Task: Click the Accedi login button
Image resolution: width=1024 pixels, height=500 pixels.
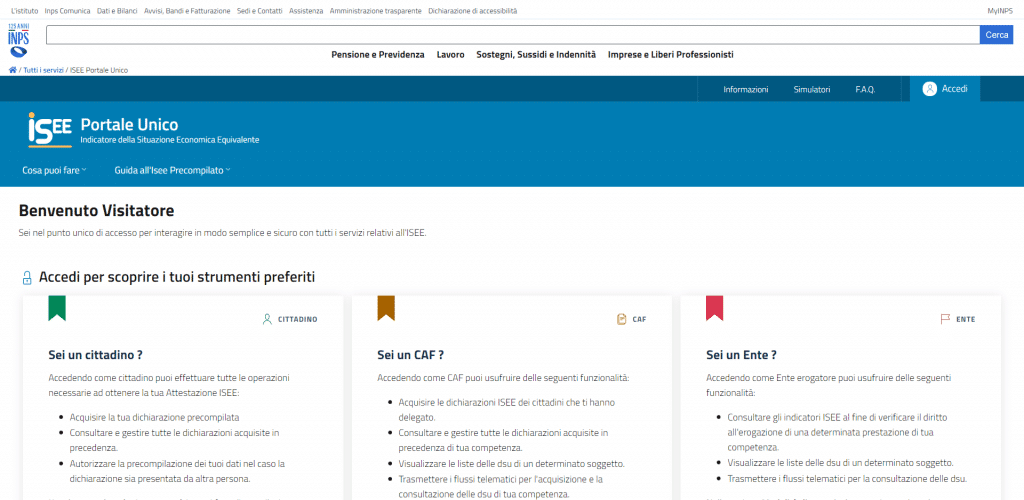Action: (945, 89)
